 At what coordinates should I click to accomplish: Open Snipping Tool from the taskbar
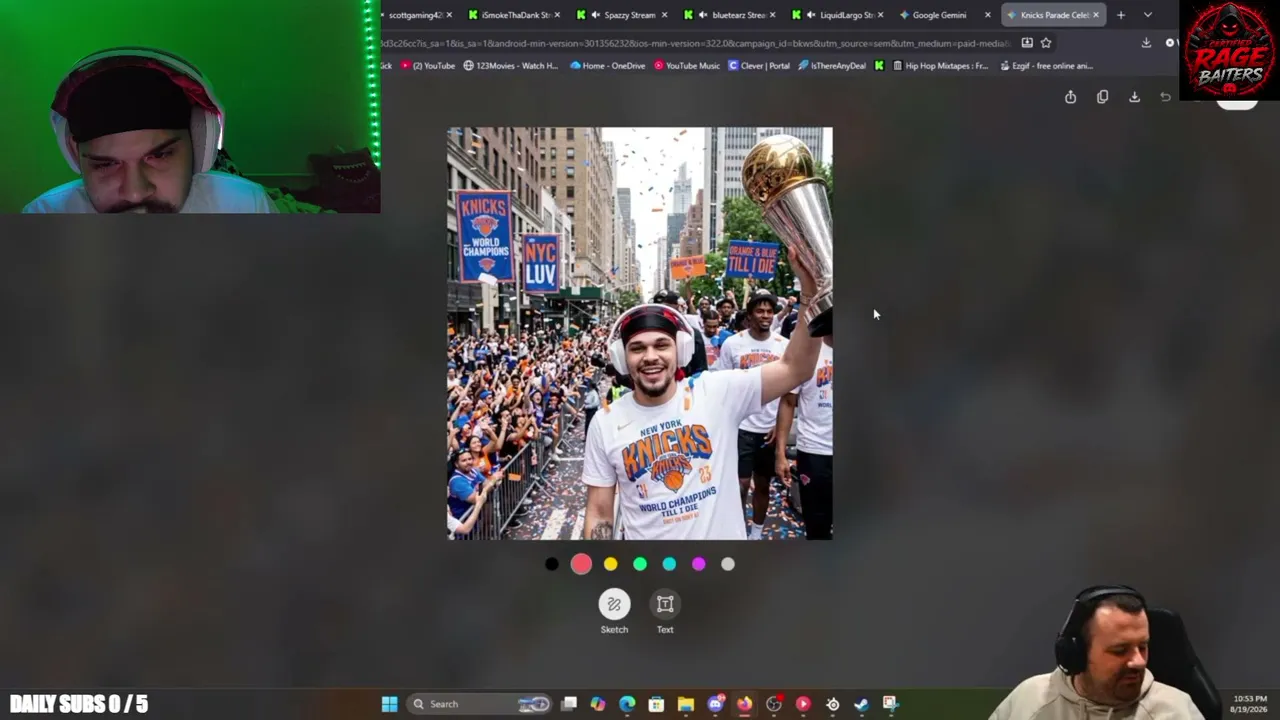point(890,704)
